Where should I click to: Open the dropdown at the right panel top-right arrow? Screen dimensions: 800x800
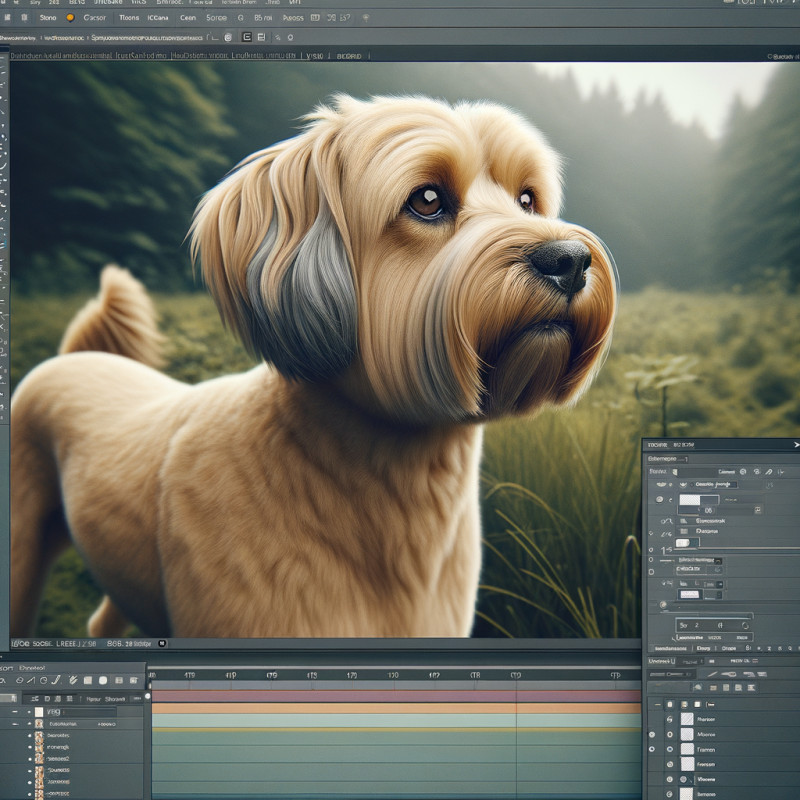pyautogui.click(x=795, y=444)
